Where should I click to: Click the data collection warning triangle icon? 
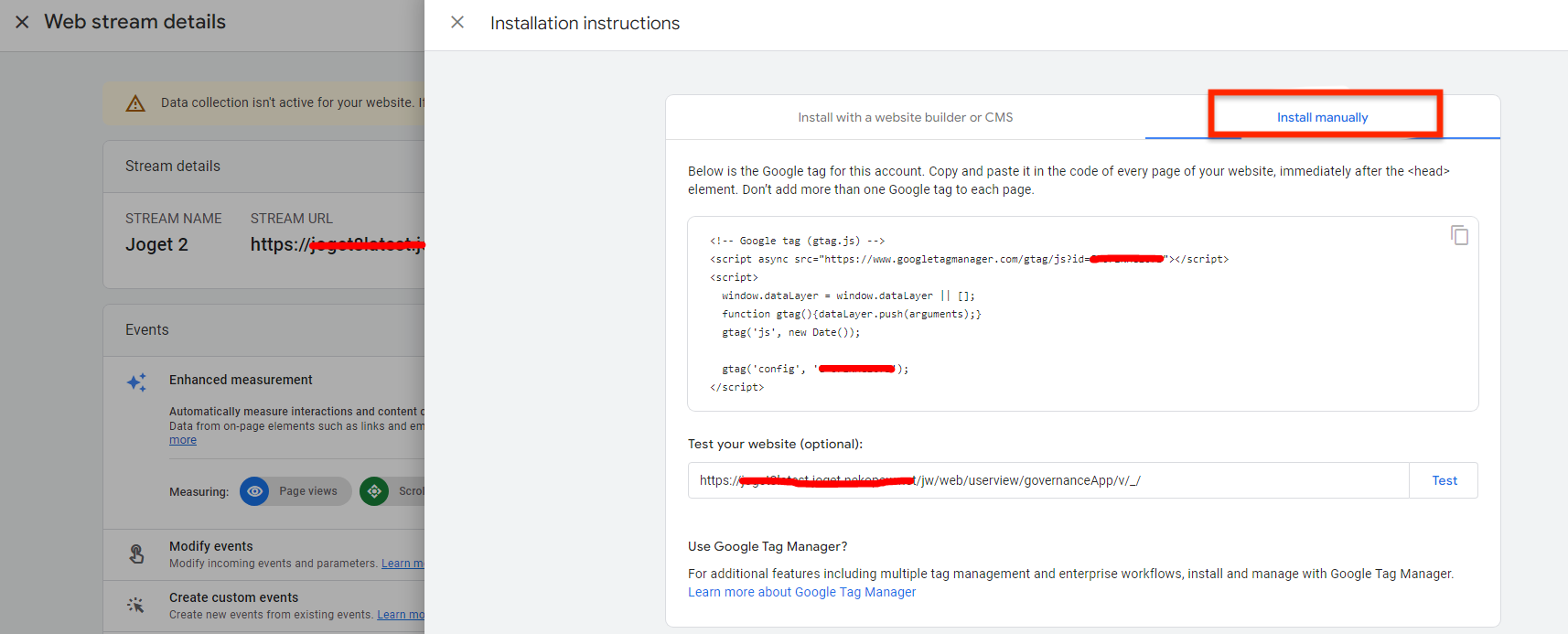pyautogui.click(x=135, y=103)
